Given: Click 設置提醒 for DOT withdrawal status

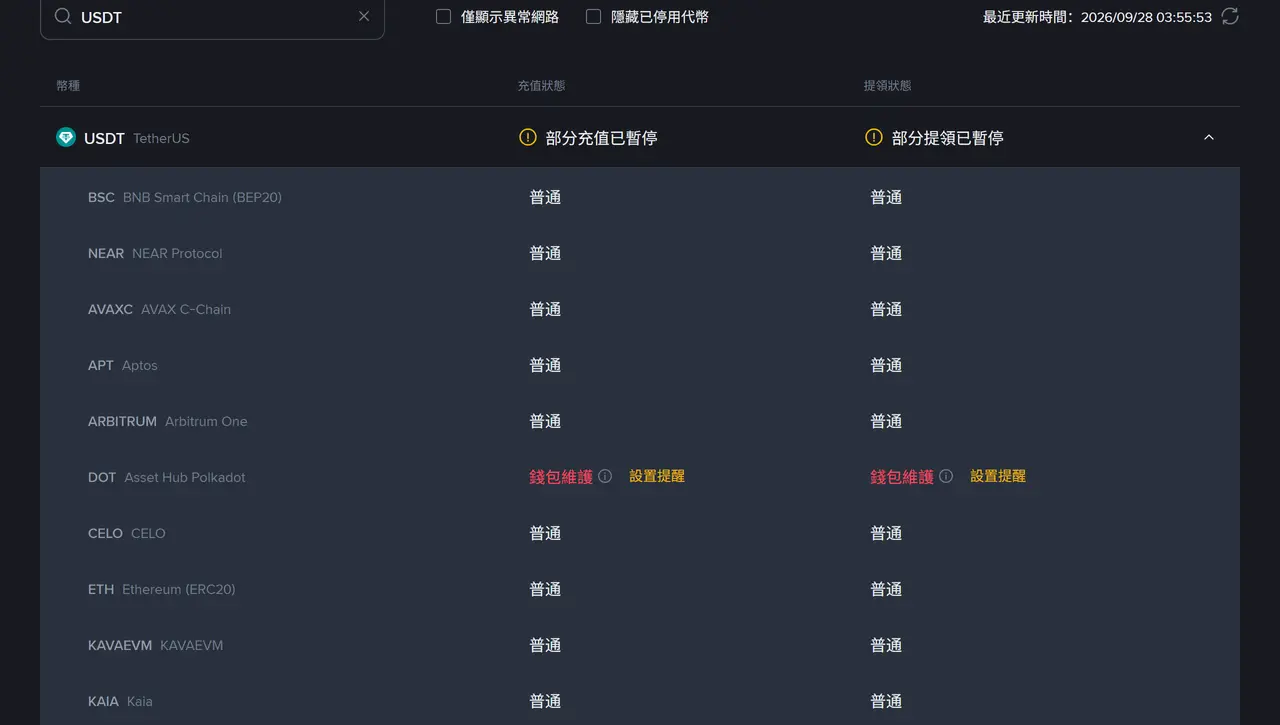Looking at the screenshot, I should pyautogui.click(x=998, y=477).
